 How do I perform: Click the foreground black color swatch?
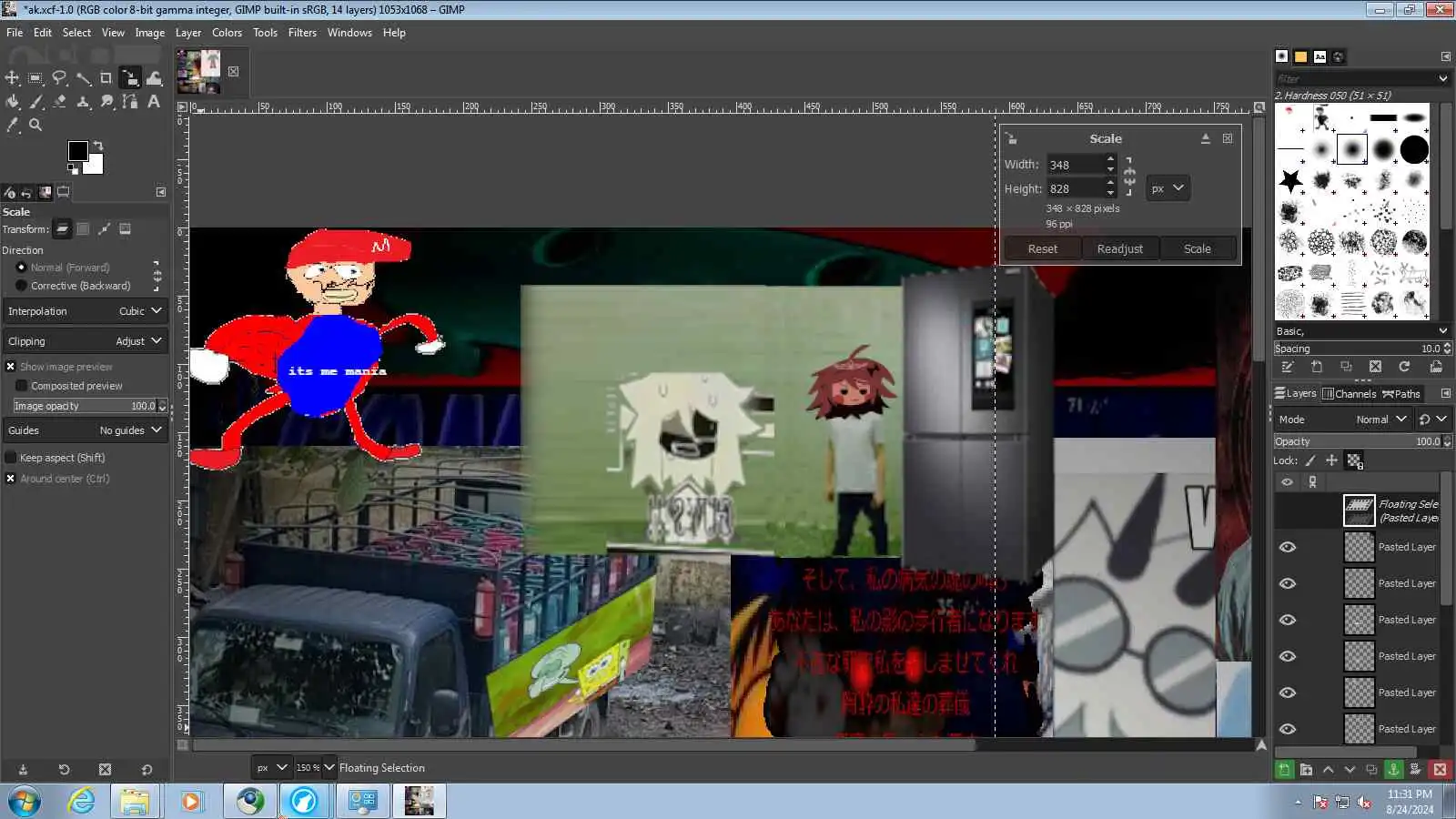(78, 151)
